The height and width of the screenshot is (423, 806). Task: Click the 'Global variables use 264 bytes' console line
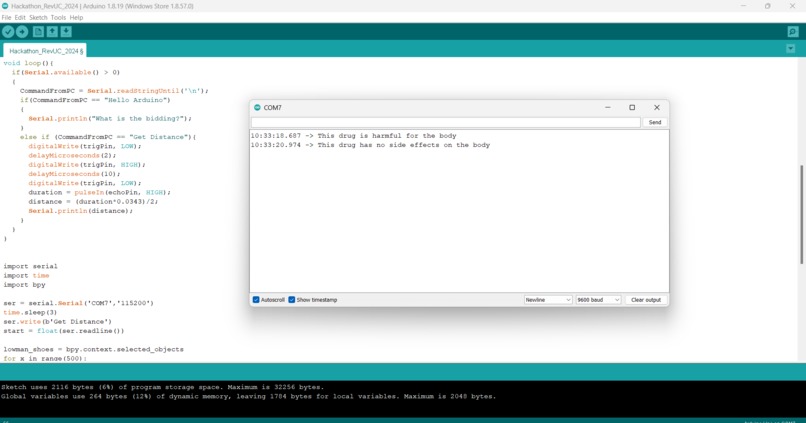(249, 396)
